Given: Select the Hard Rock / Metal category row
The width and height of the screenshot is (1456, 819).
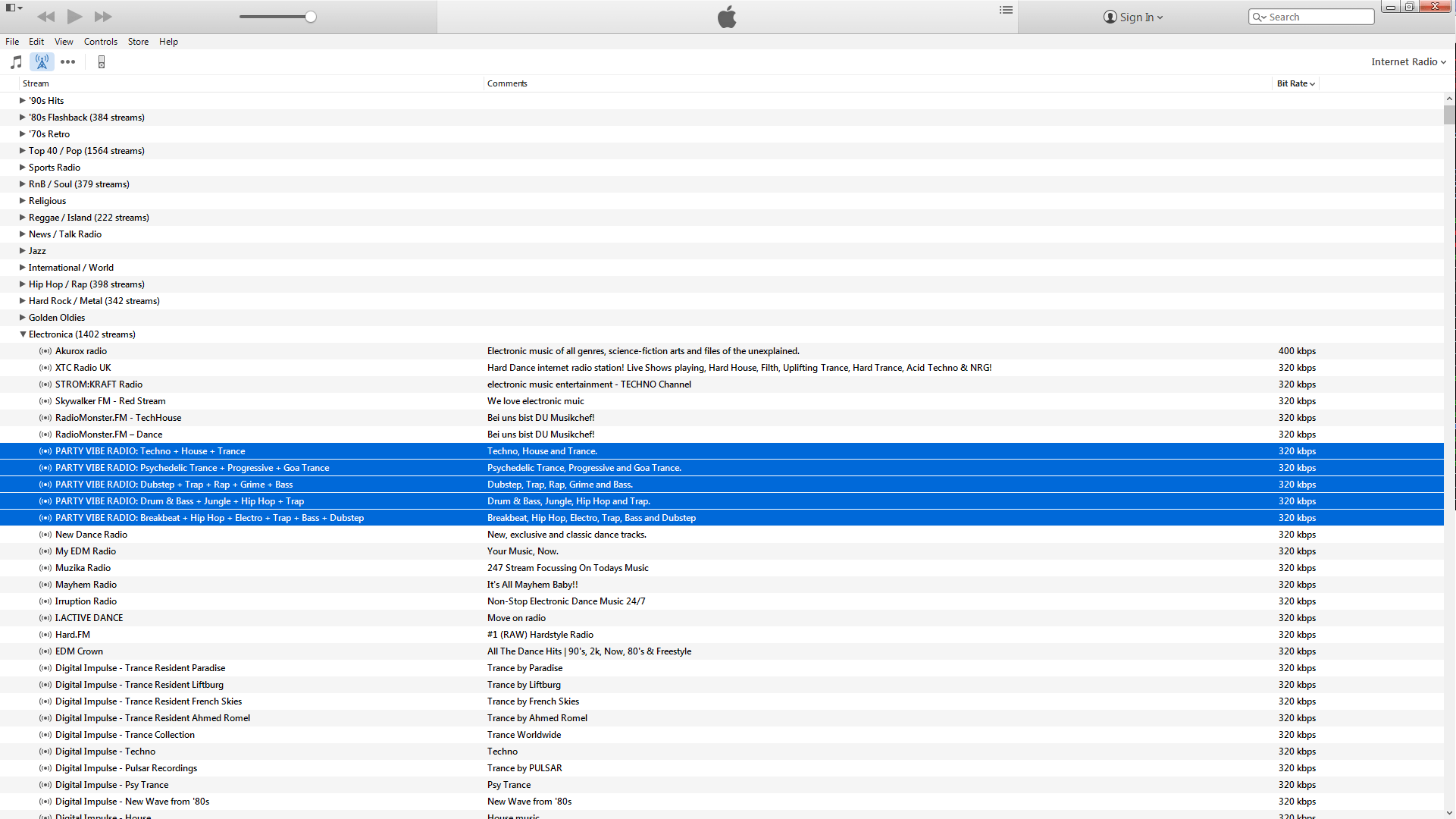Looking at the screenshot, I should click(722, 301).
